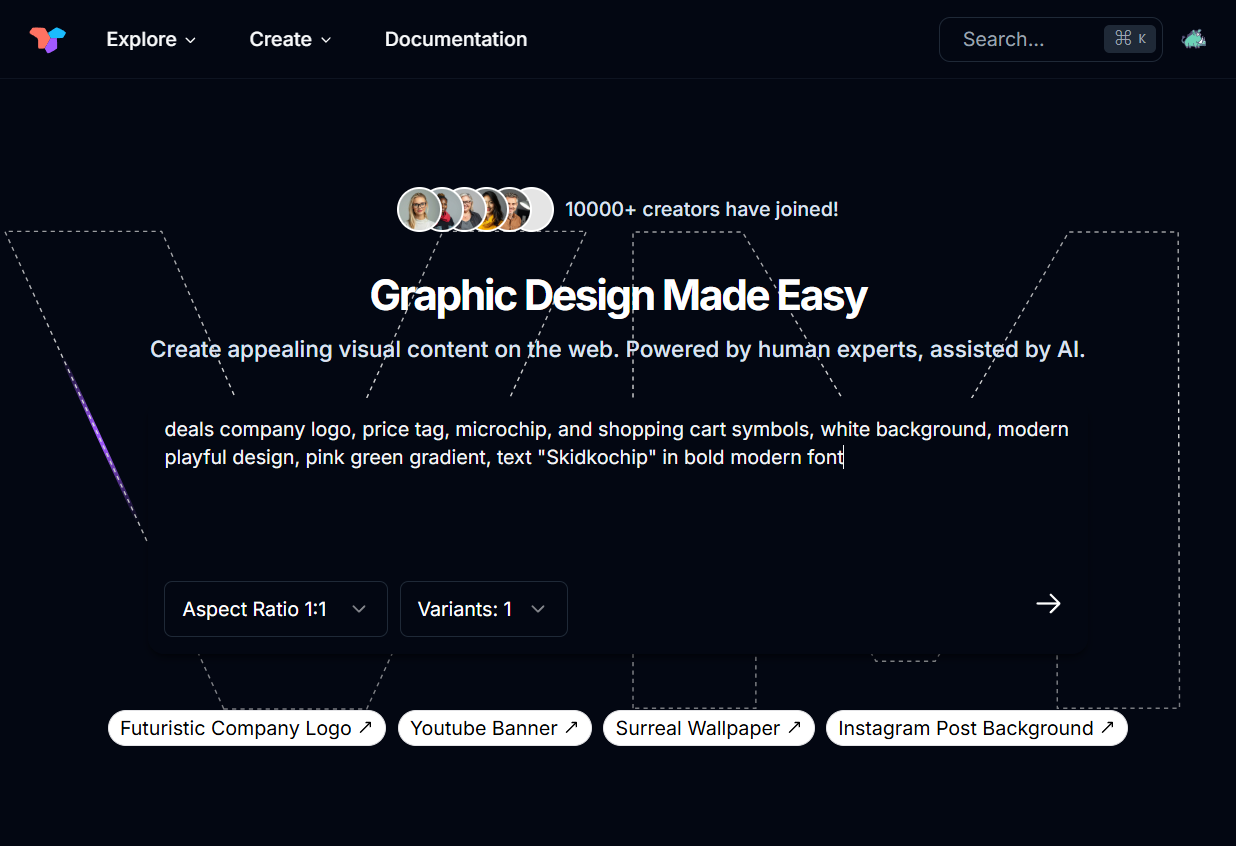Image resolution: width=1236 pixels, height=846 pixels.
Task: Click the arrow on Instagram Post Background chip
Action: point(1107,728)
